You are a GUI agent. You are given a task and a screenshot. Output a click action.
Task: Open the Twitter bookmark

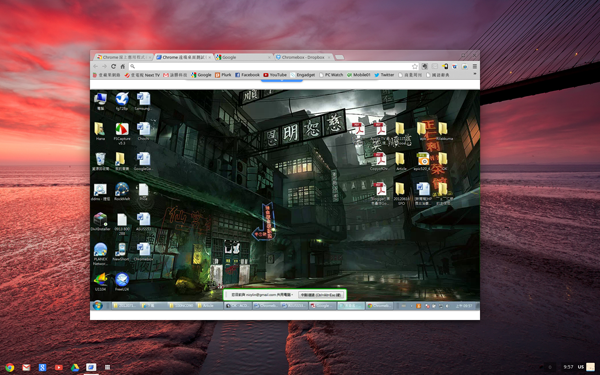coord(384,75)
